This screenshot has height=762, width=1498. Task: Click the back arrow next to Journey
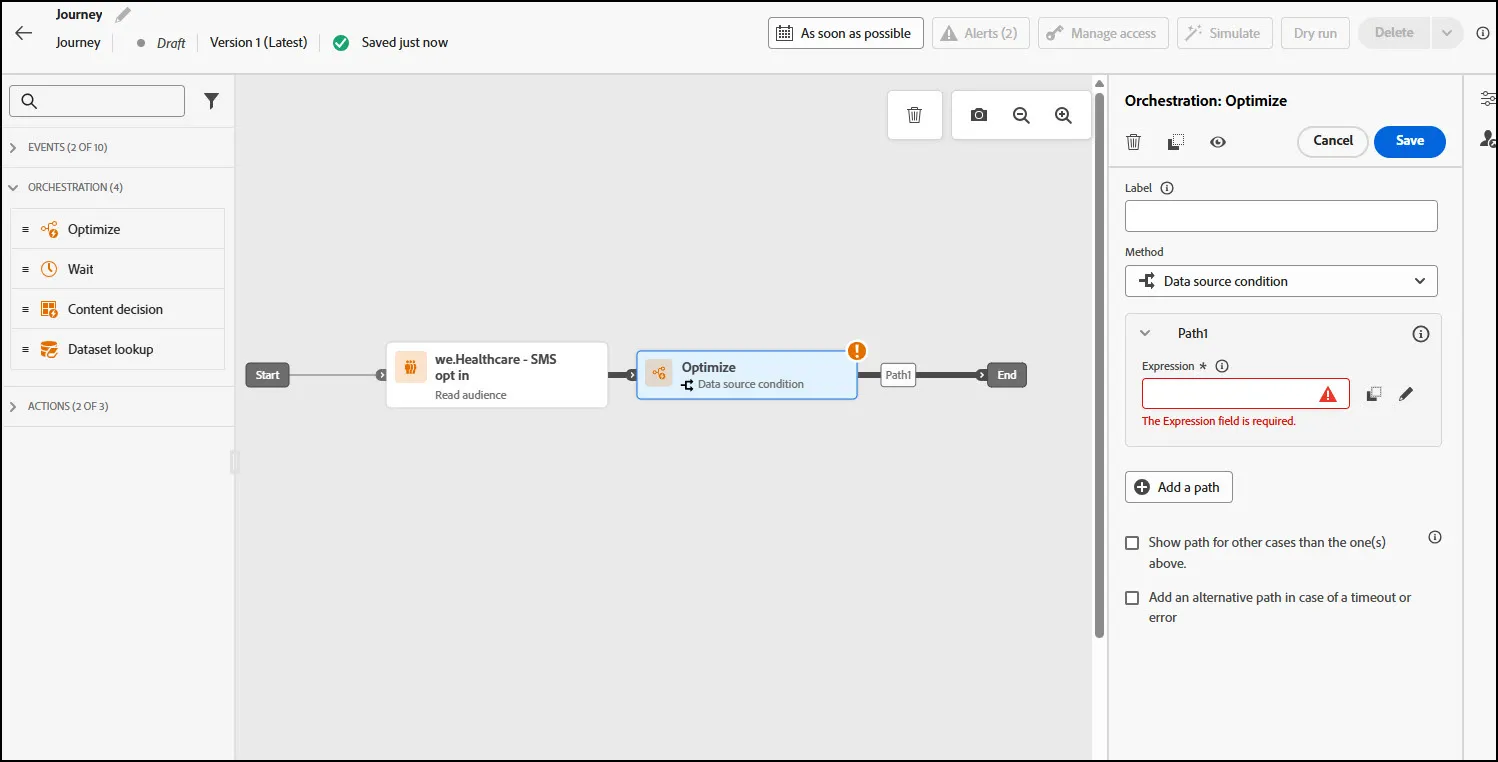point(24,33)
